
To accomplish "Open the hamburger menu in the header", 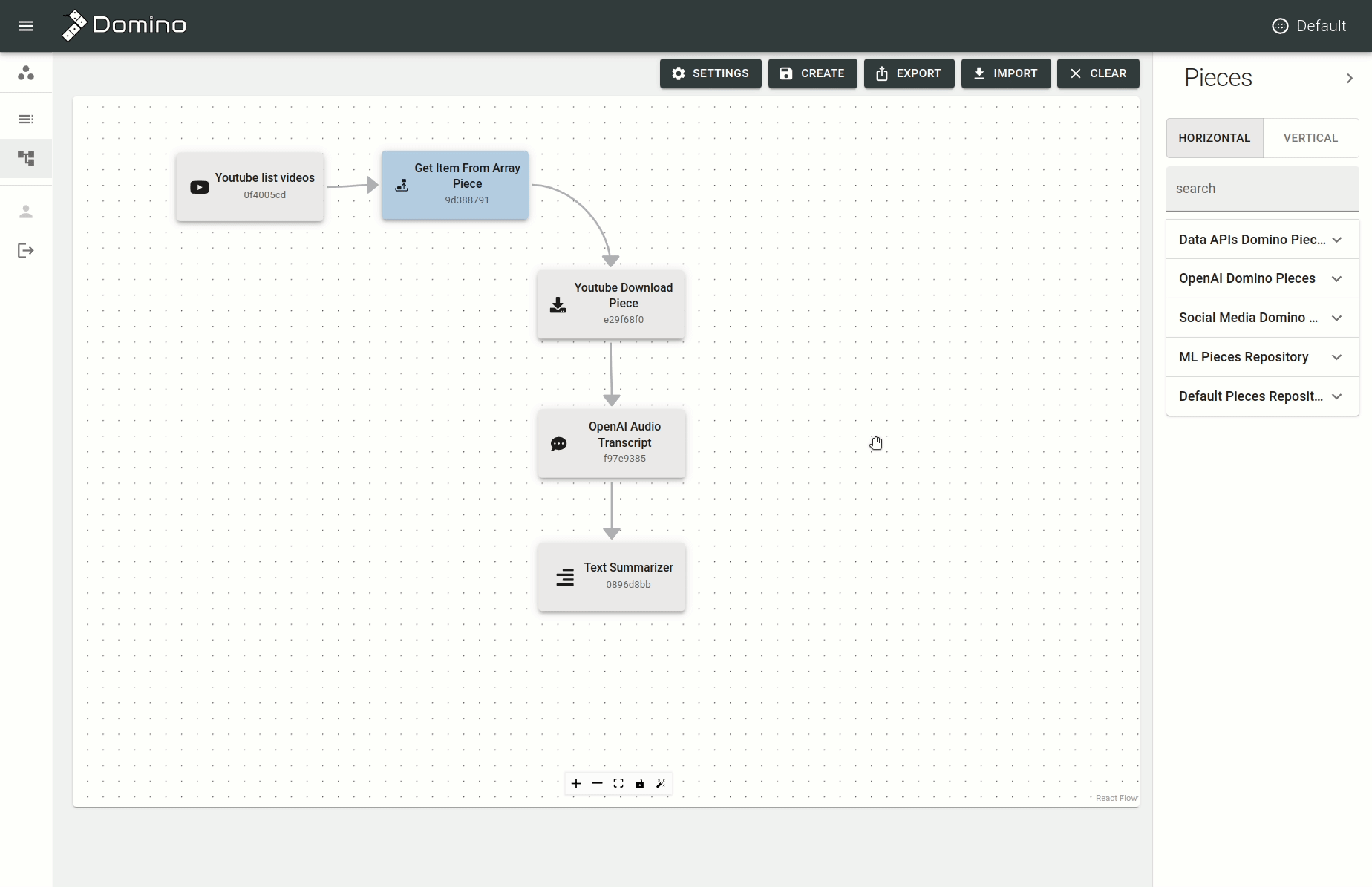I will (x=26, y=26).
